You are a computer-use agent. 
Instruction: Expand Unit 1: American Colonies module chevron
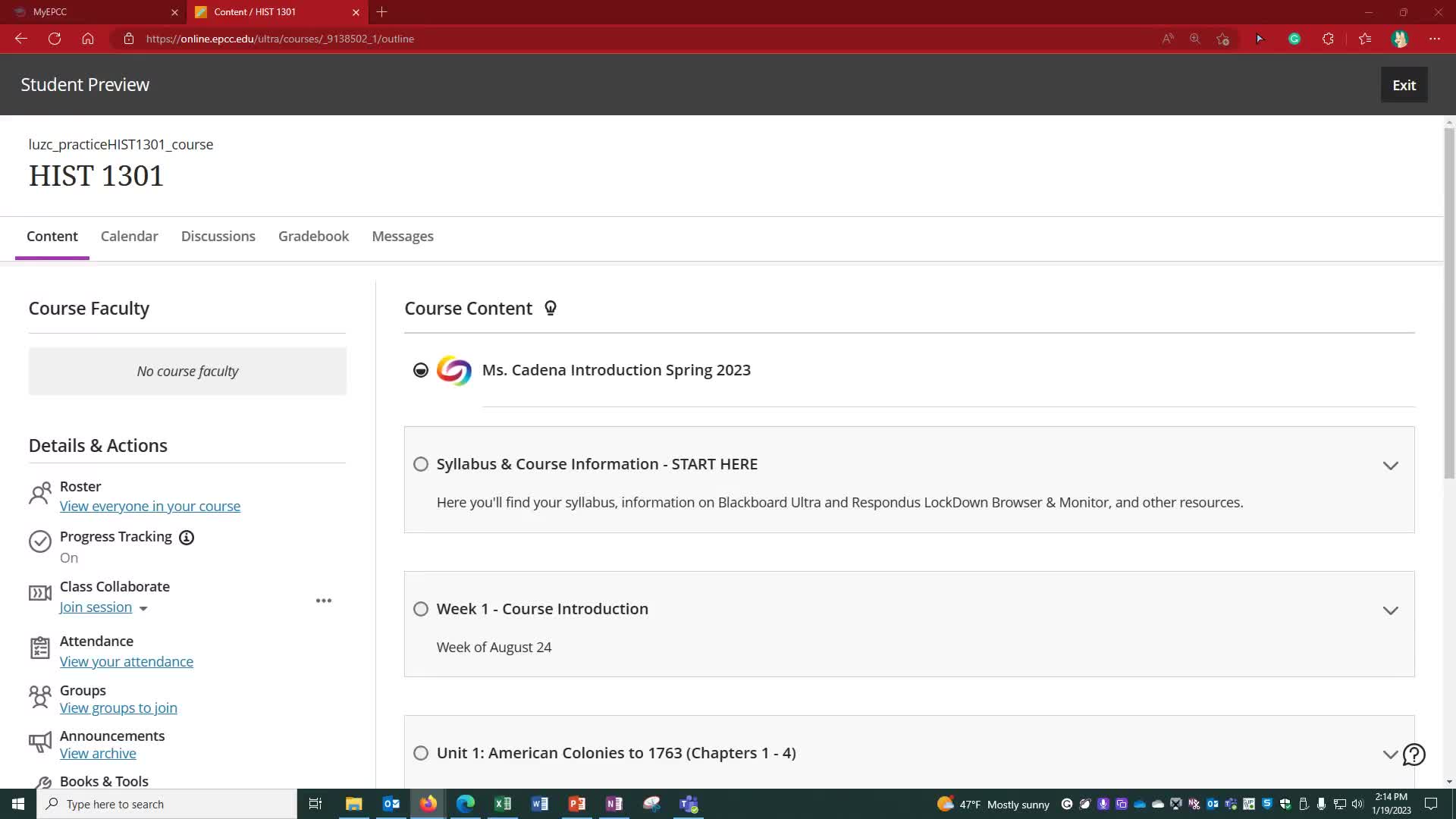1389,755
